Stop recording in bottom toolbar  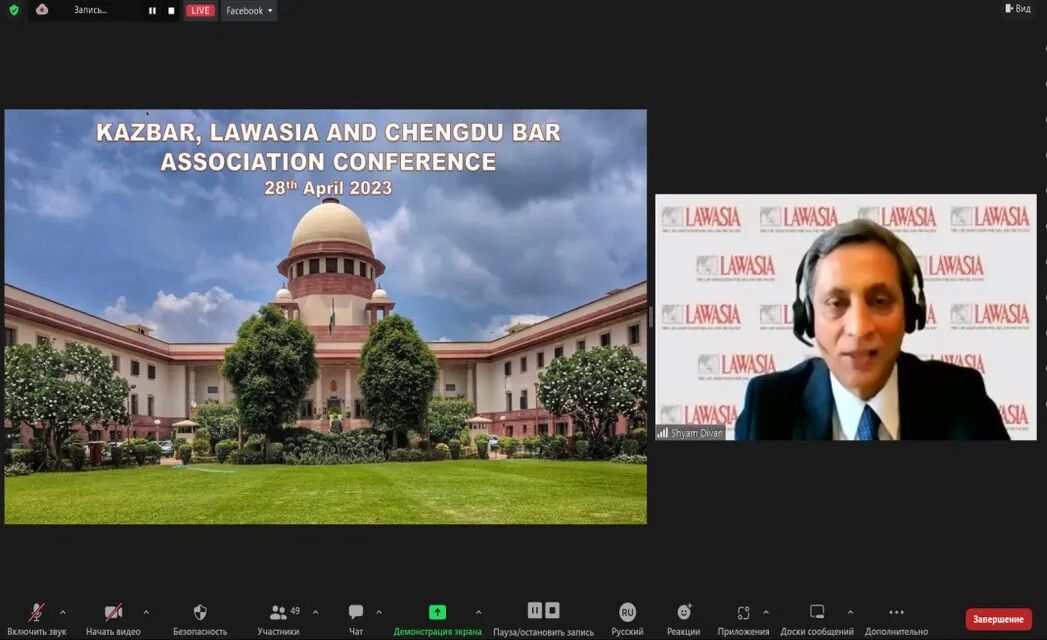pos(552,610)
